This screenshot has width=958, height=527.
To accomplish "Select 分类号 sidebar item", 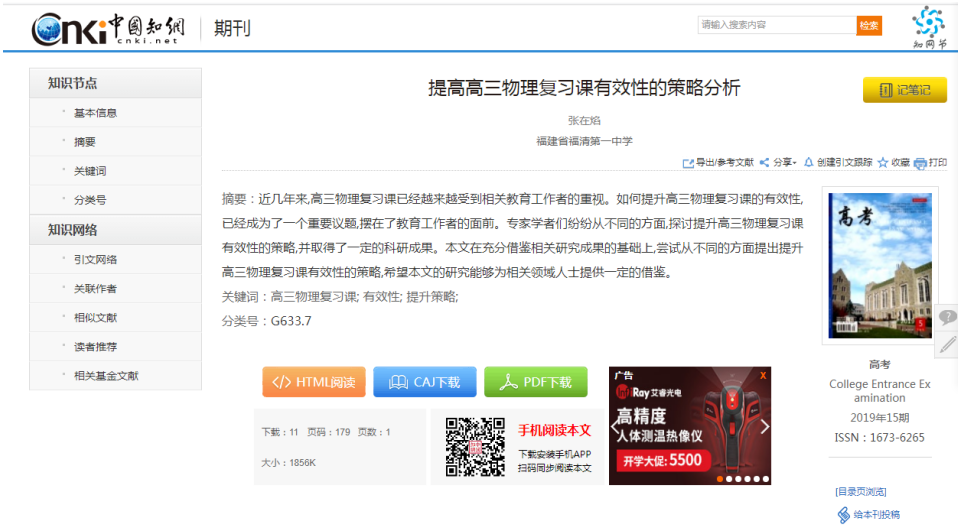I will coord(90,200).
